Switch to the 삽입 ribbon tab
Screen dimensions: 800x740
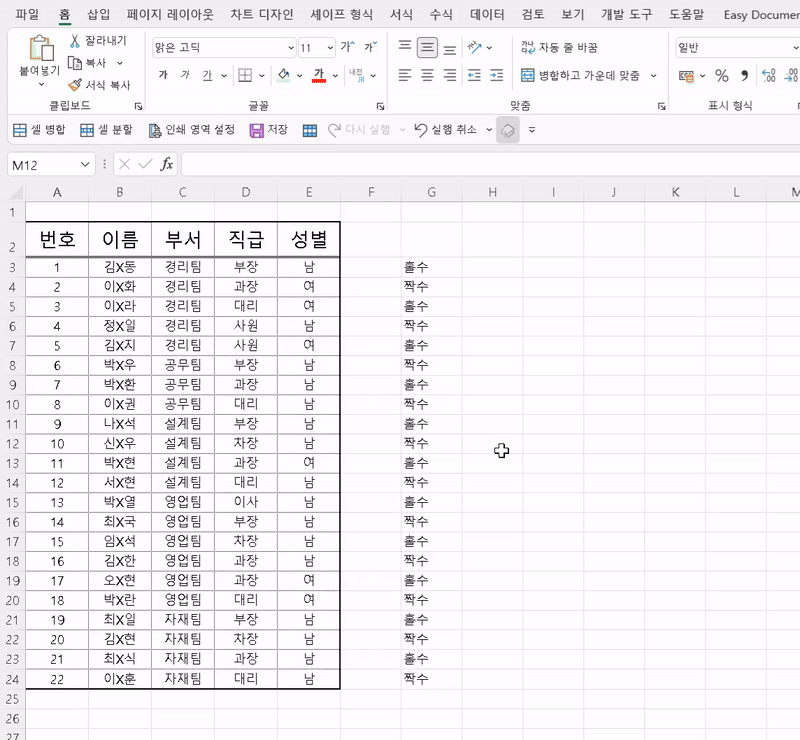point(98,14)
